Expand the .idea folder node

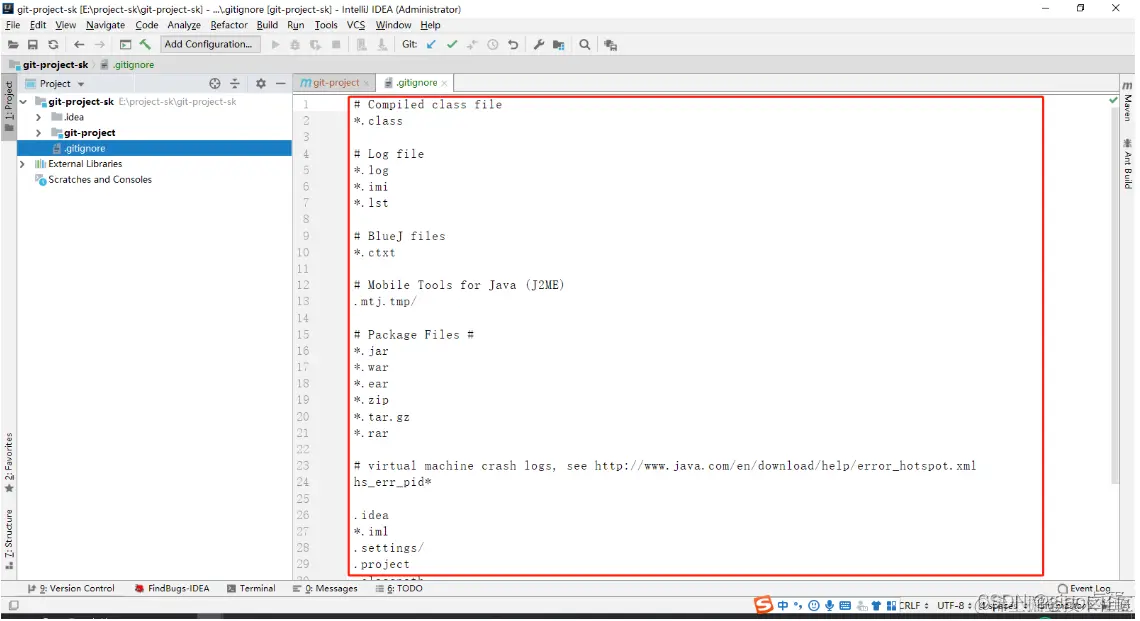(x=39, y=117)
